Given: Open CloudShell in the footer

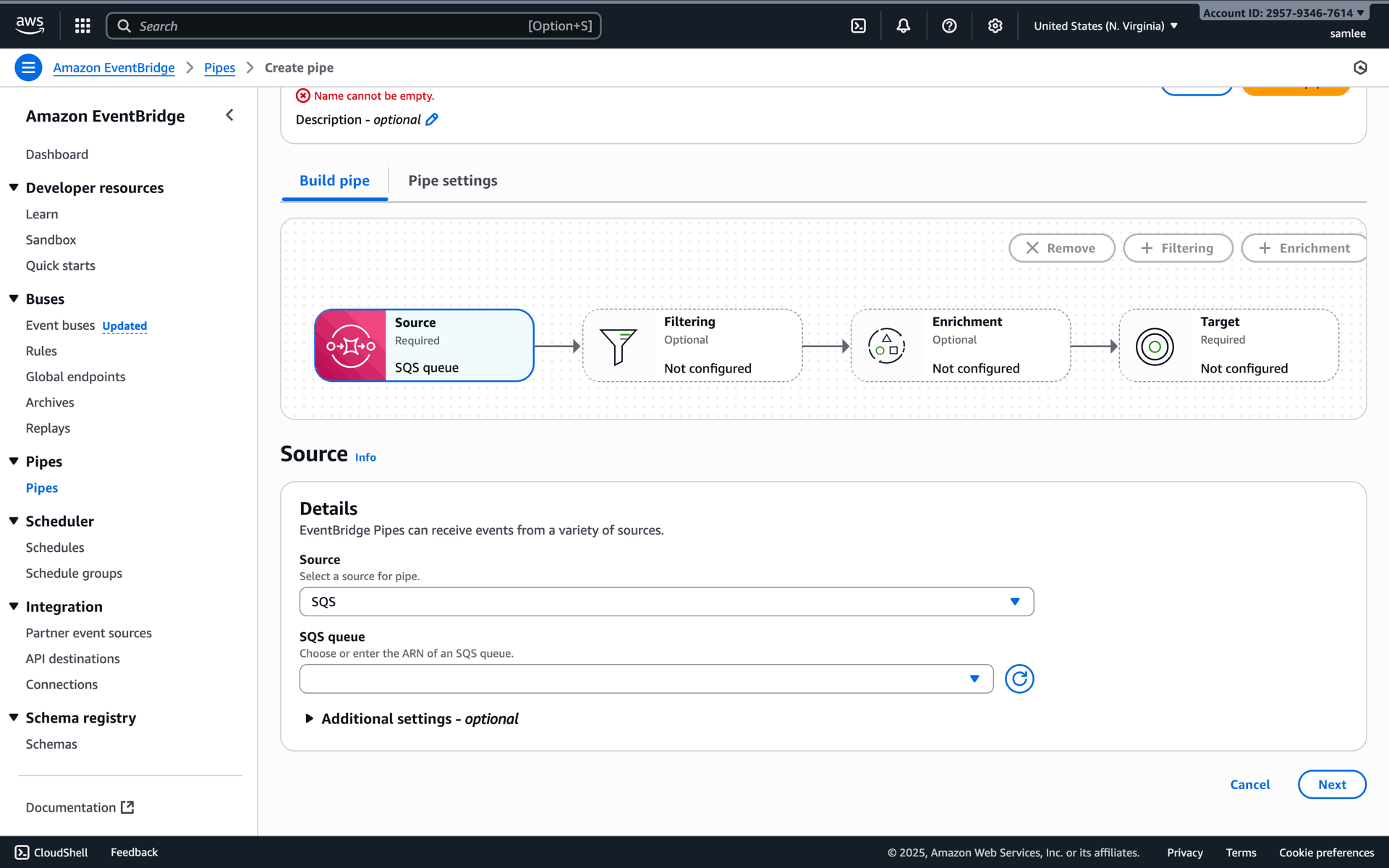Looking at the screenshot, I should coord(51,852).
